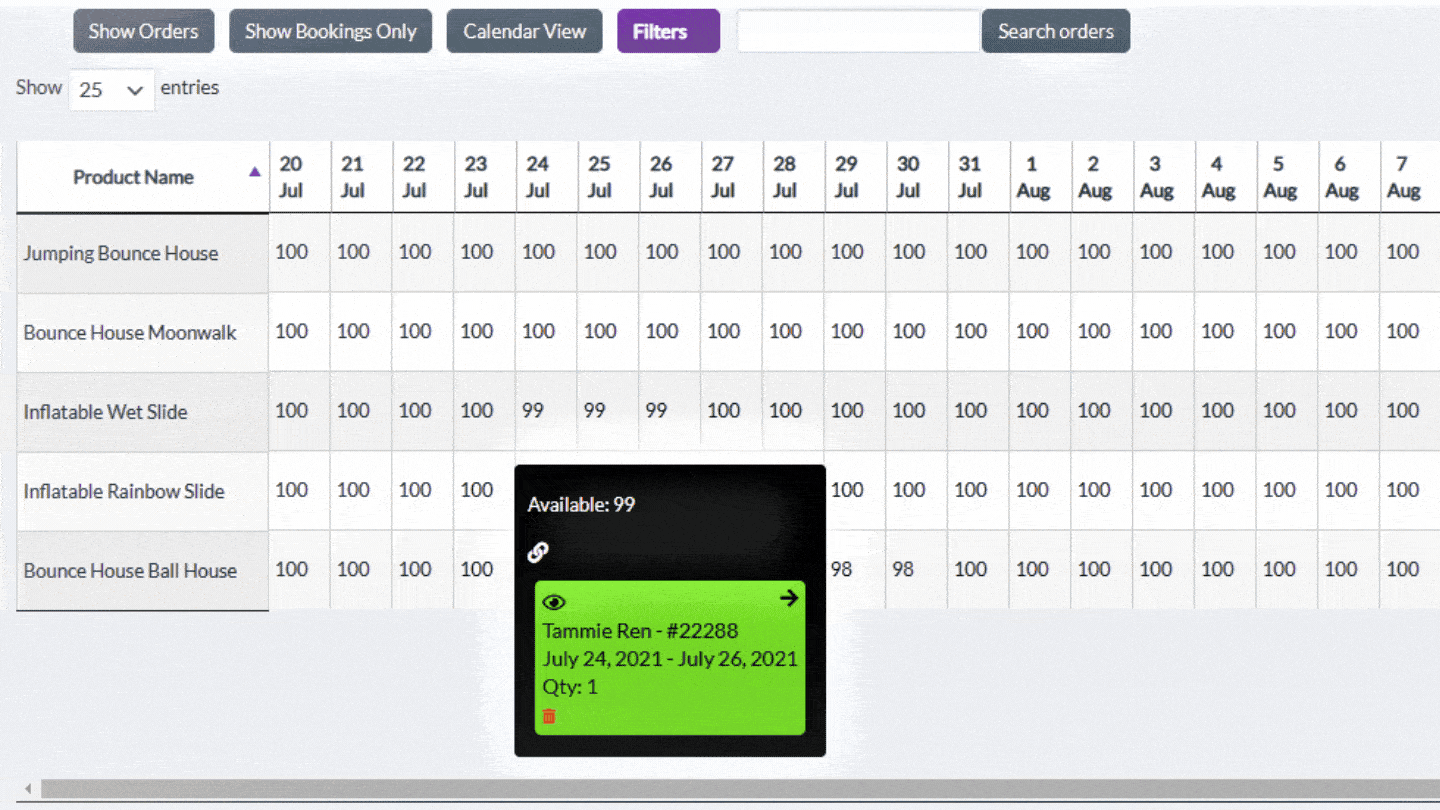Open order via right arrow icon
The image size is (1440, 810).
(x=789, y=598)
